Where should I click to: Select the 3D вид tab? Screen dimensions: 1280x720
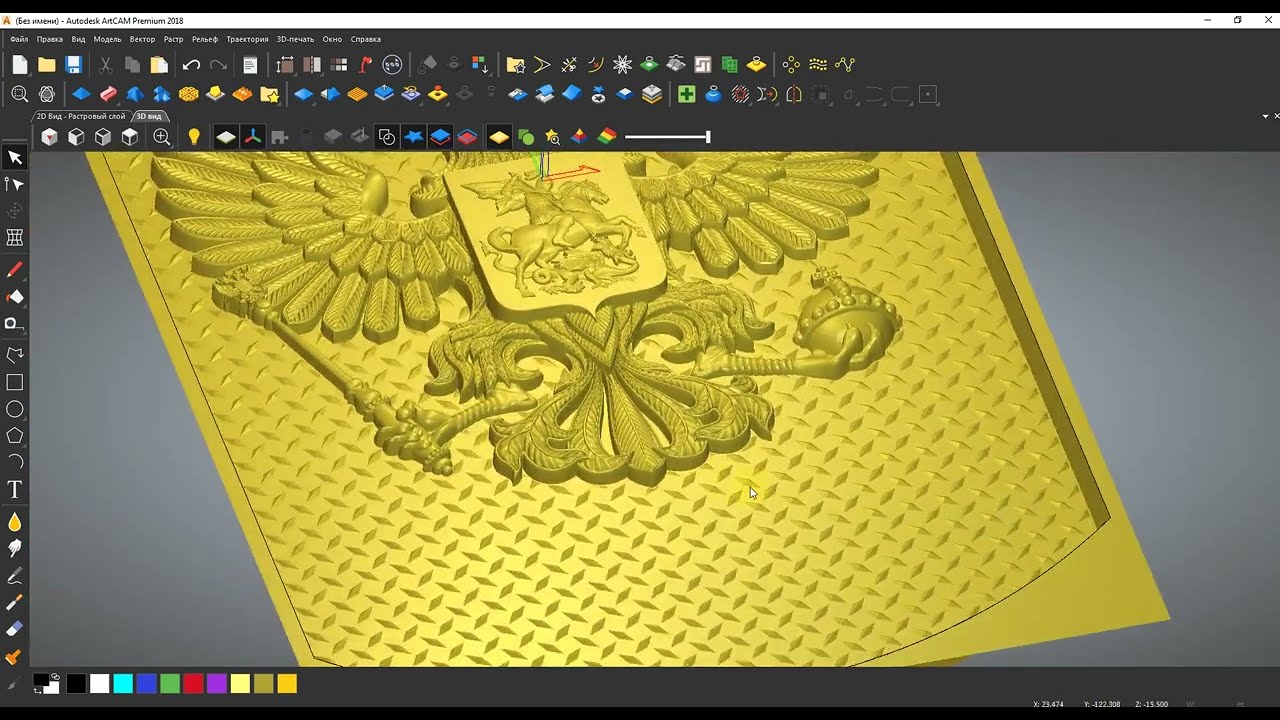(x=149, y=116)
